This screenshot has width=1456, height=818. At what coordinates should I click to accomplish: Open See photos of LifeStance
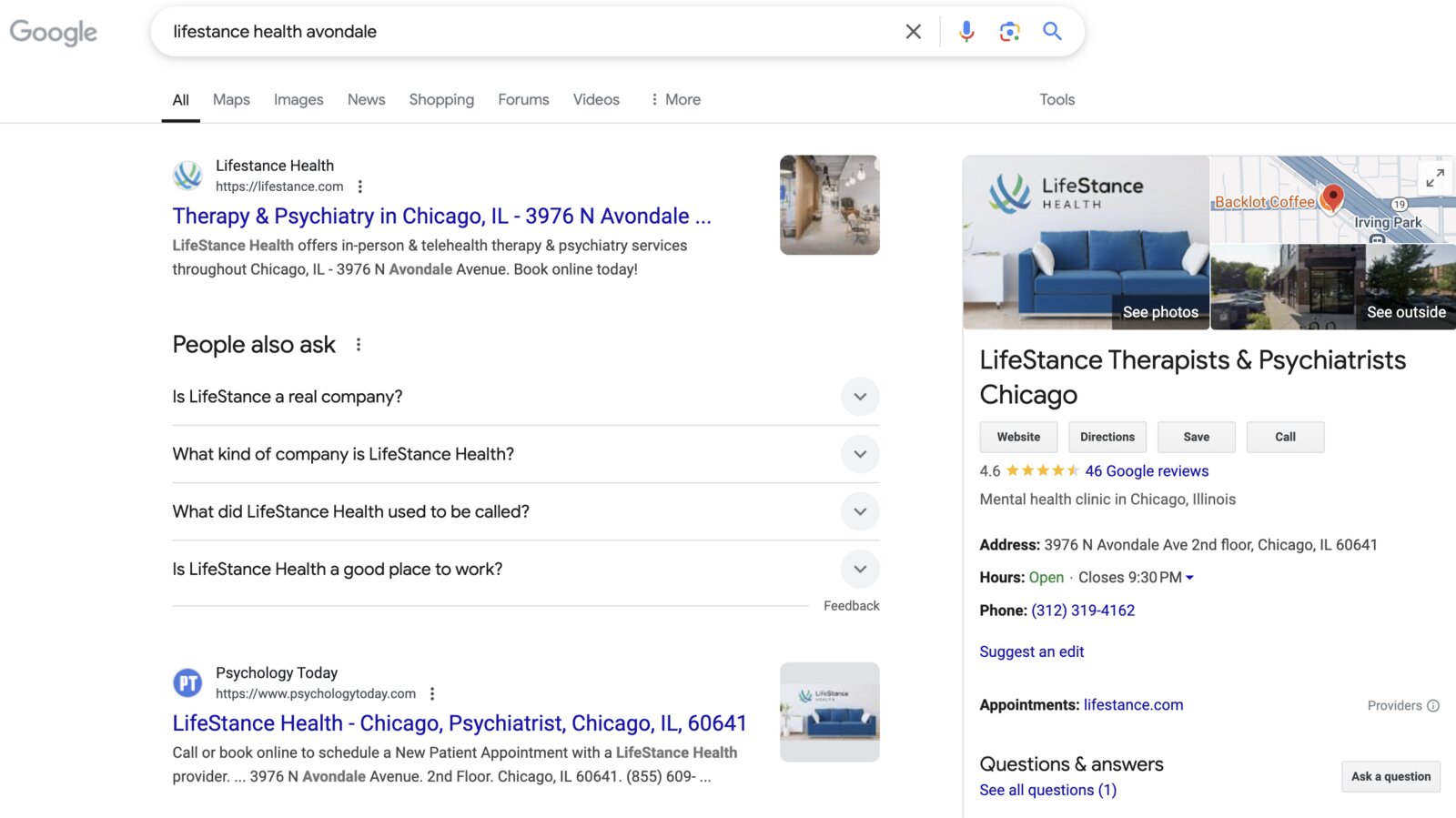[1160, 312]
